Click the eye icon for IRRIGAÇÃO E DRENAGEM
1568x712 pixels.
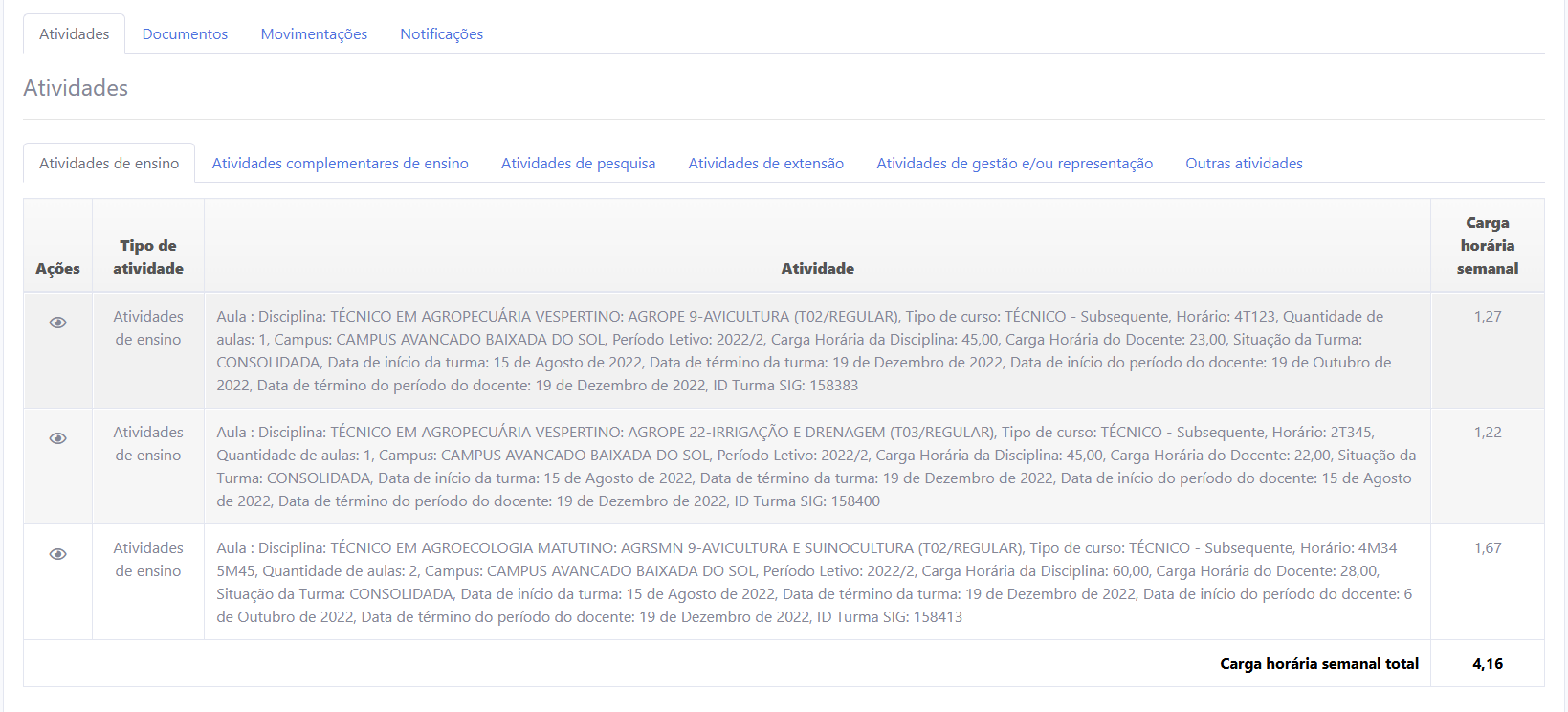(57, 438)
